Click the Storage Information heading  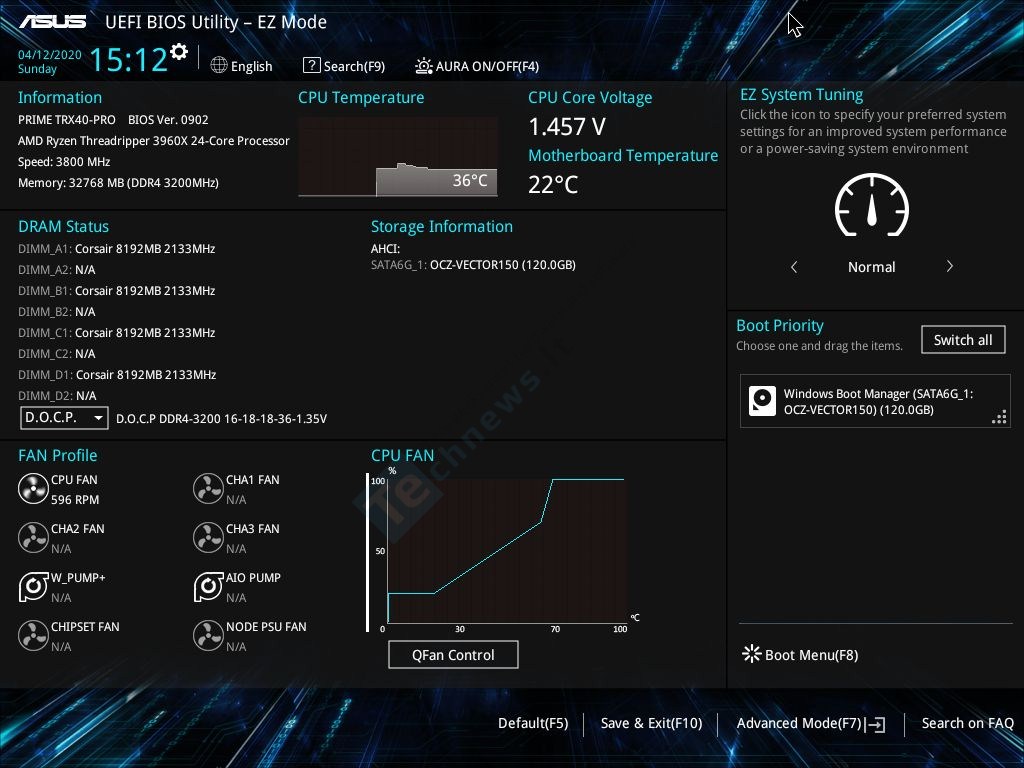(442, 227)
